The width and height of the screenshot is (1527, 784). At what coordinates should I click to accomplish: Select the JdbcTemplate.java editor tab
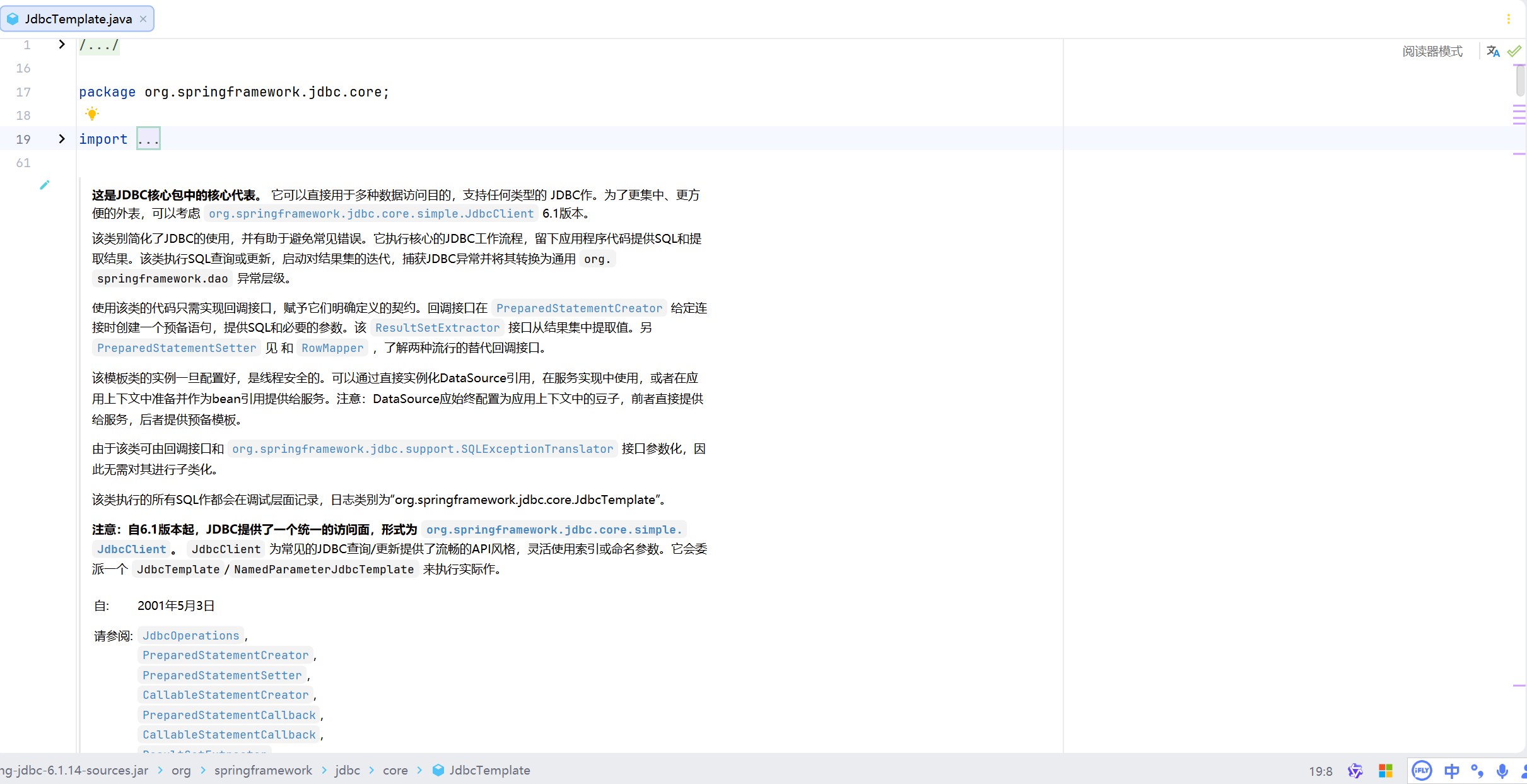[78, 19]
